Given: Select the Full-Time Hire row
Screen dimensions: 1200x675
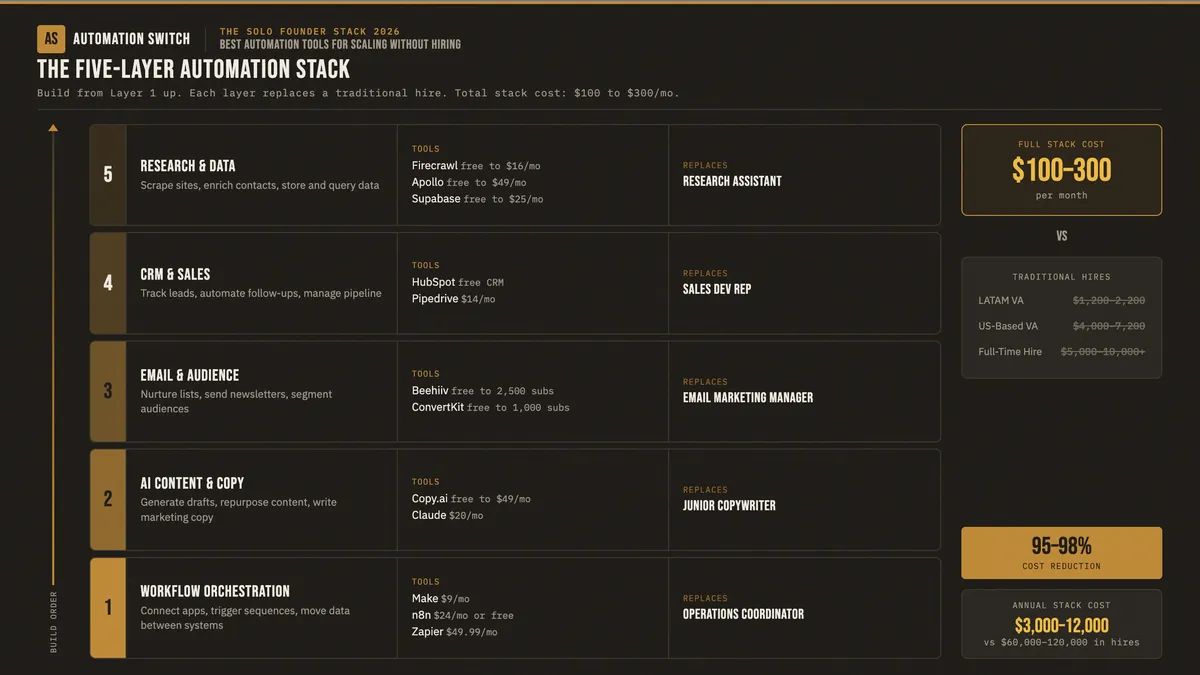Looking at the screenshot, I should coord(1062,352).
